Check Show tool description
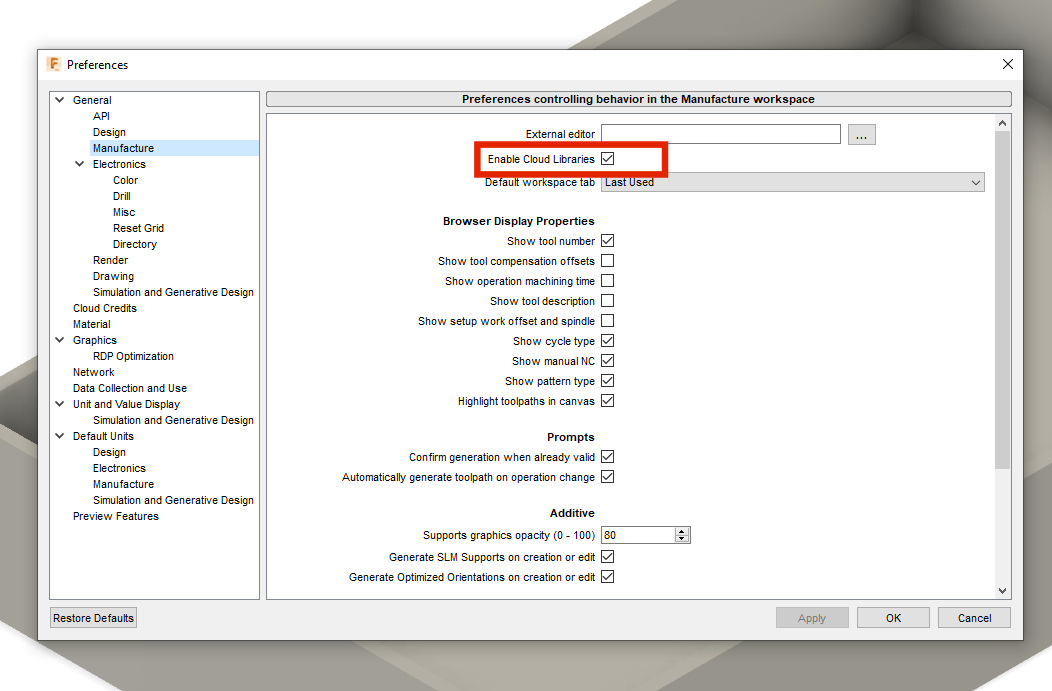1052x691 pixels. coord(607,301)
